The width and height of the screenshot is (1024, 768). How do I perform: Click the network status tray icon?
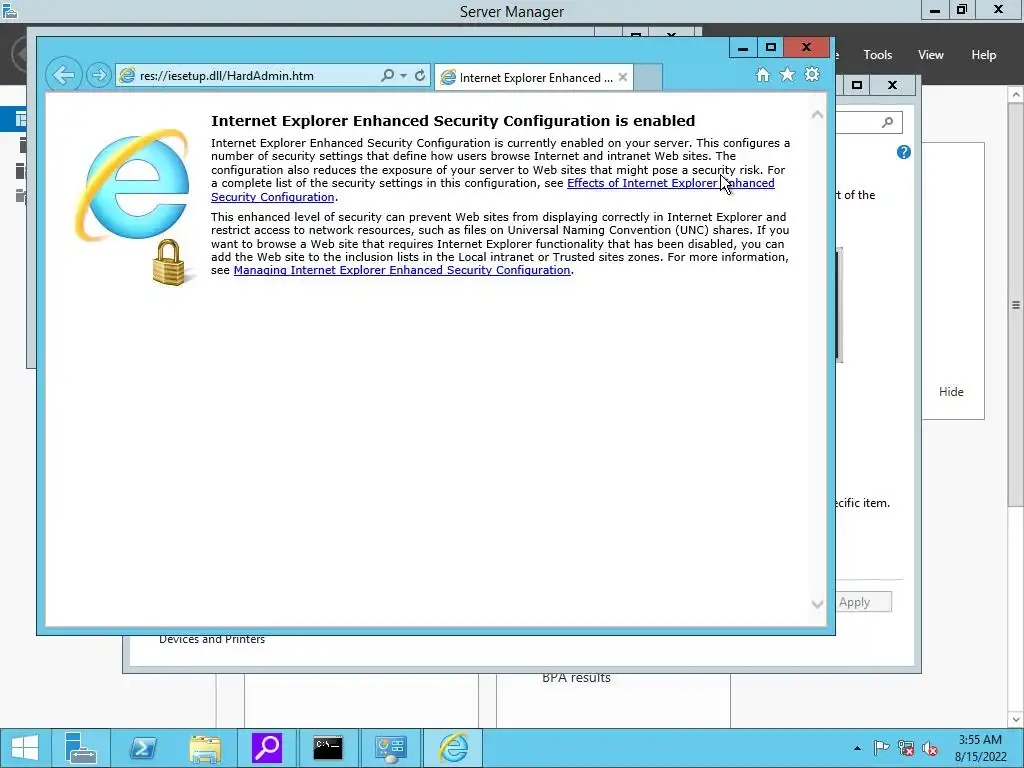tap(906, 748)
